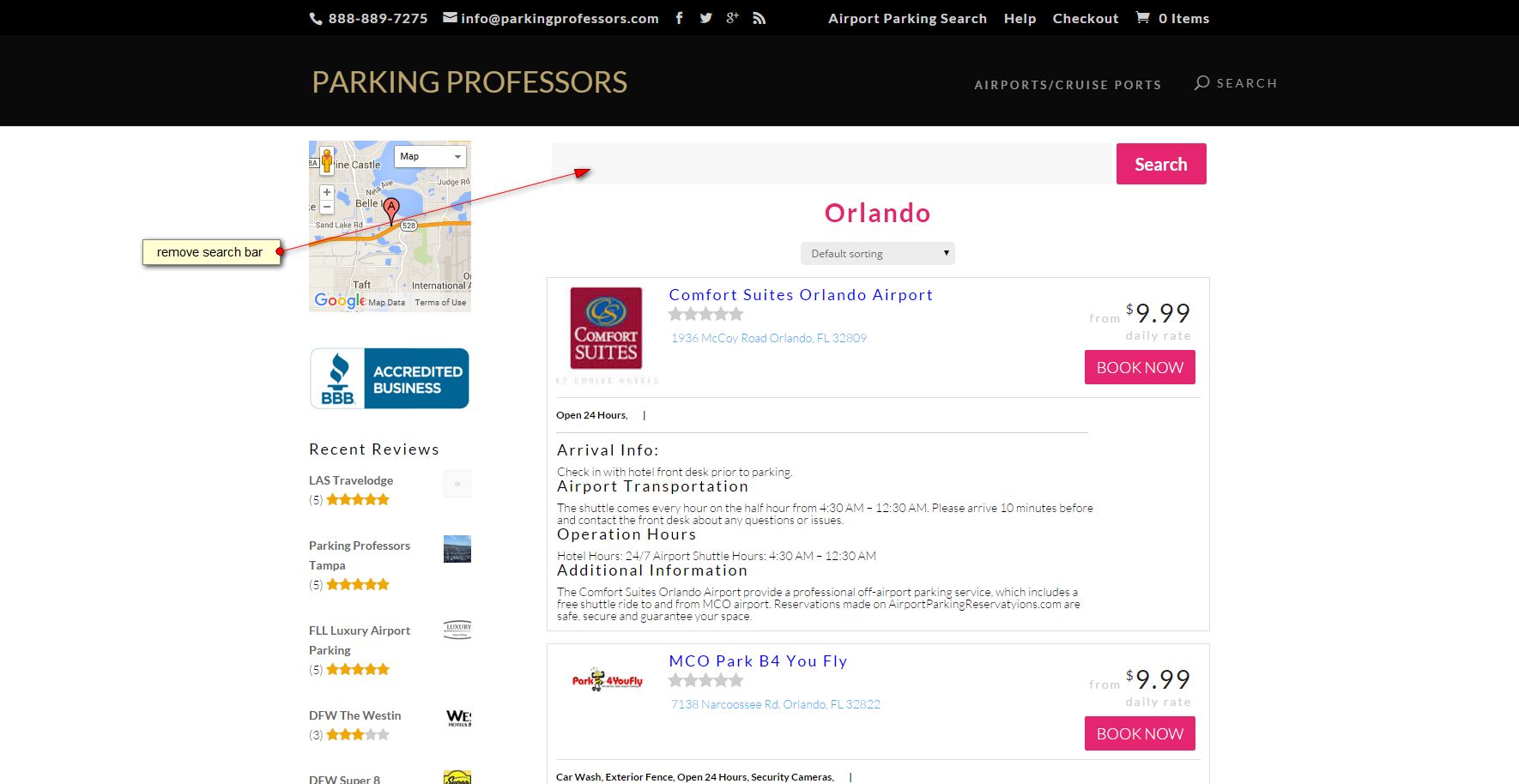Viewport: 1519px width, 784px height.
Task: Click the shopping cart icon
Action: coord(1142,17)
